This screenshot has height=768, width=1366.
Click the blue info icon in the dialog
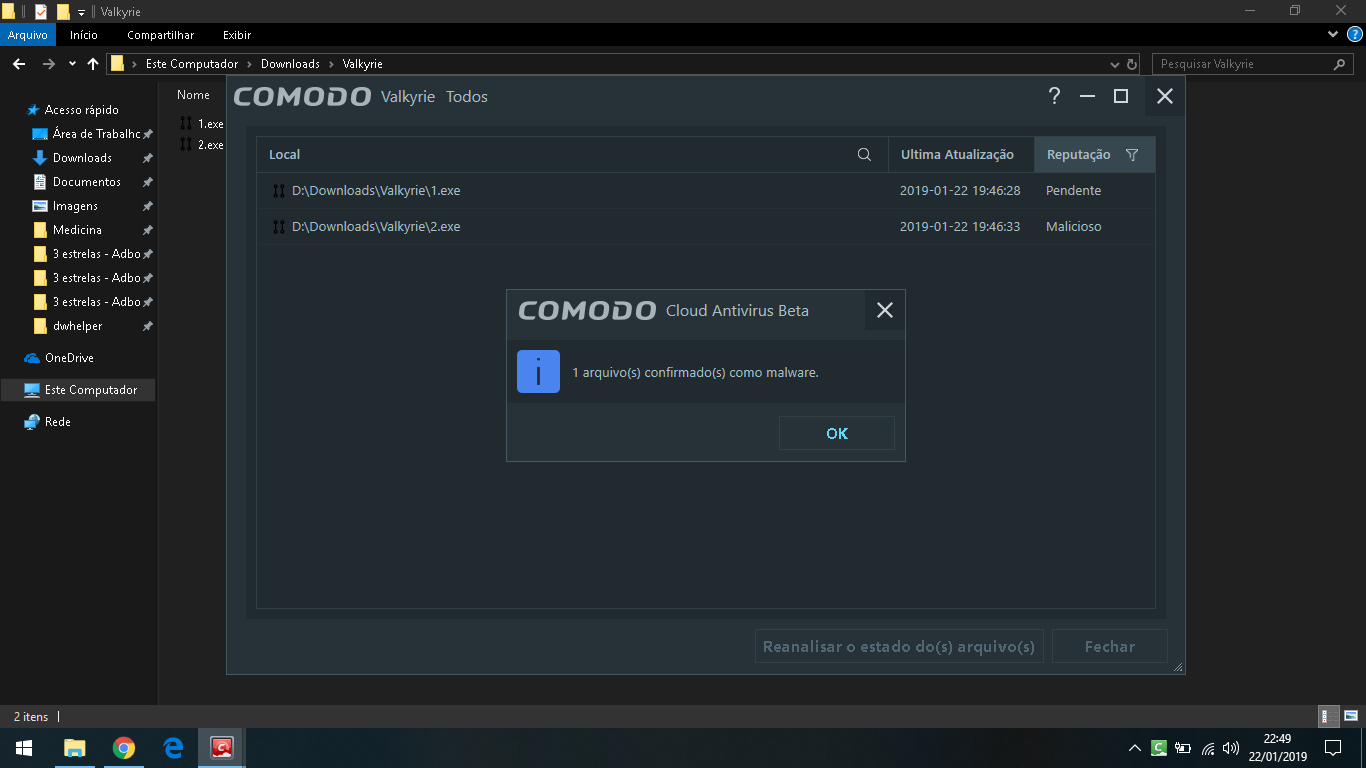(x=538, y=372)
